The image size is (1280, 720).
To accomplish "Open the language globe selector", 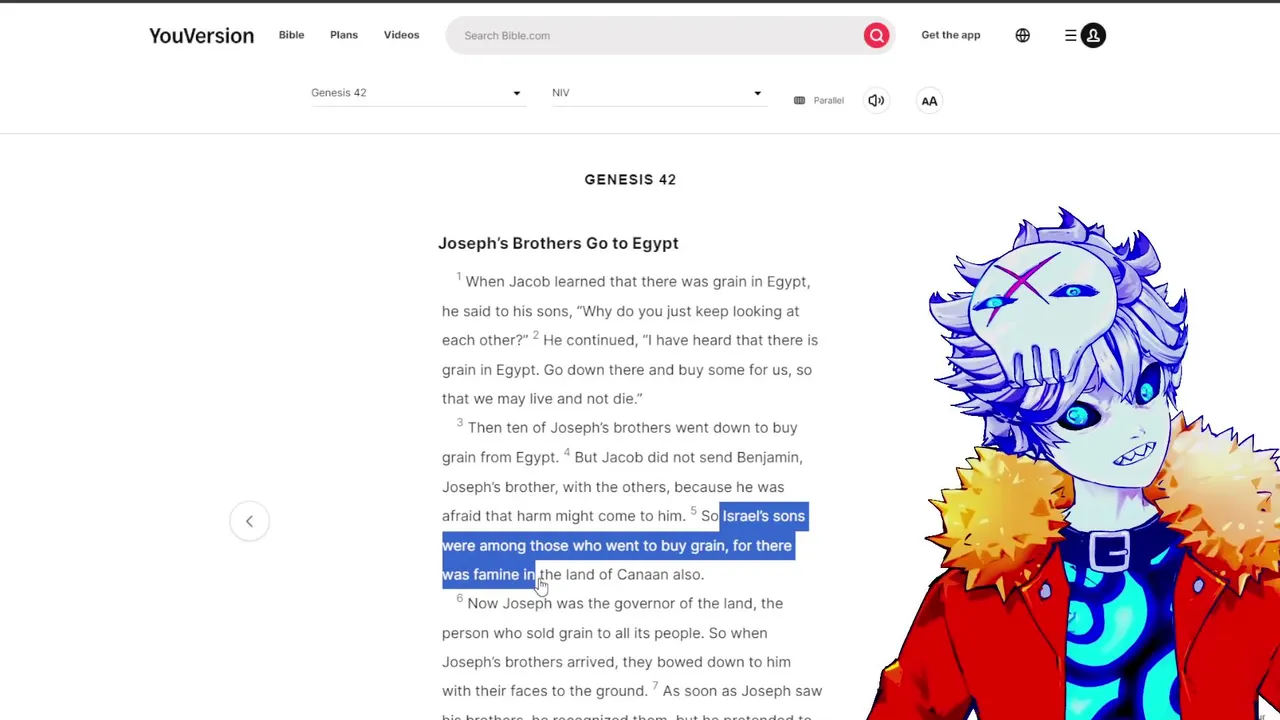I will point(1022,35).
